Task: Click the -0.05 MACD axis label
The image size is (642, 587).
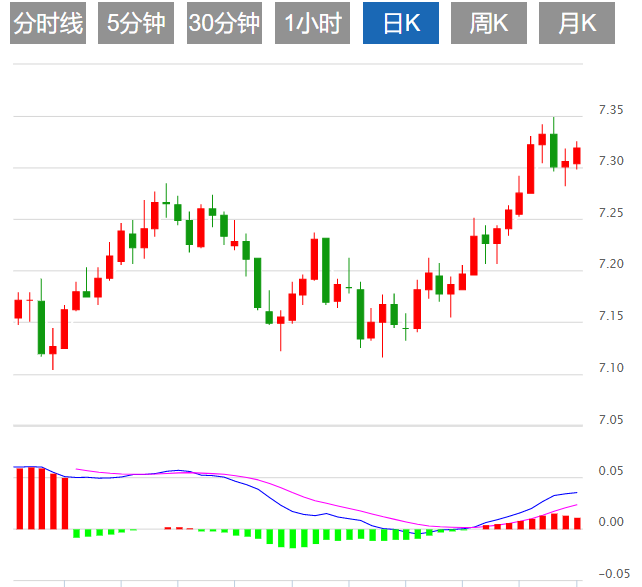Action: [614, 574]
